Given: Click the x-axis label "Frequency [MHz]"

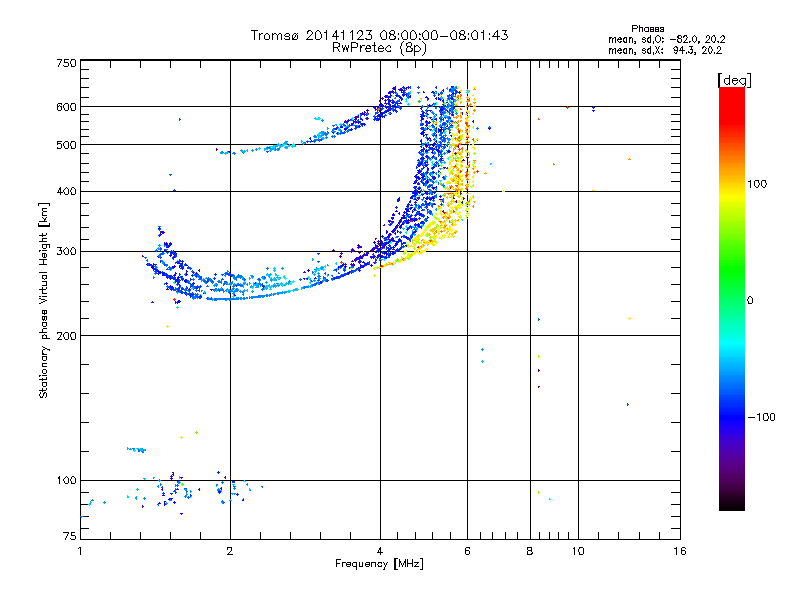Looking at the screenshot, I should click(379, 564).
